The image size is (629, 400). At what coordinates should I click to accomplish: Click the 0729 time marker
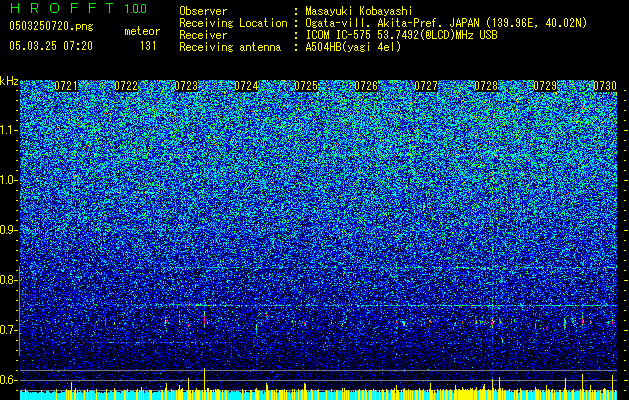(546, 86)
